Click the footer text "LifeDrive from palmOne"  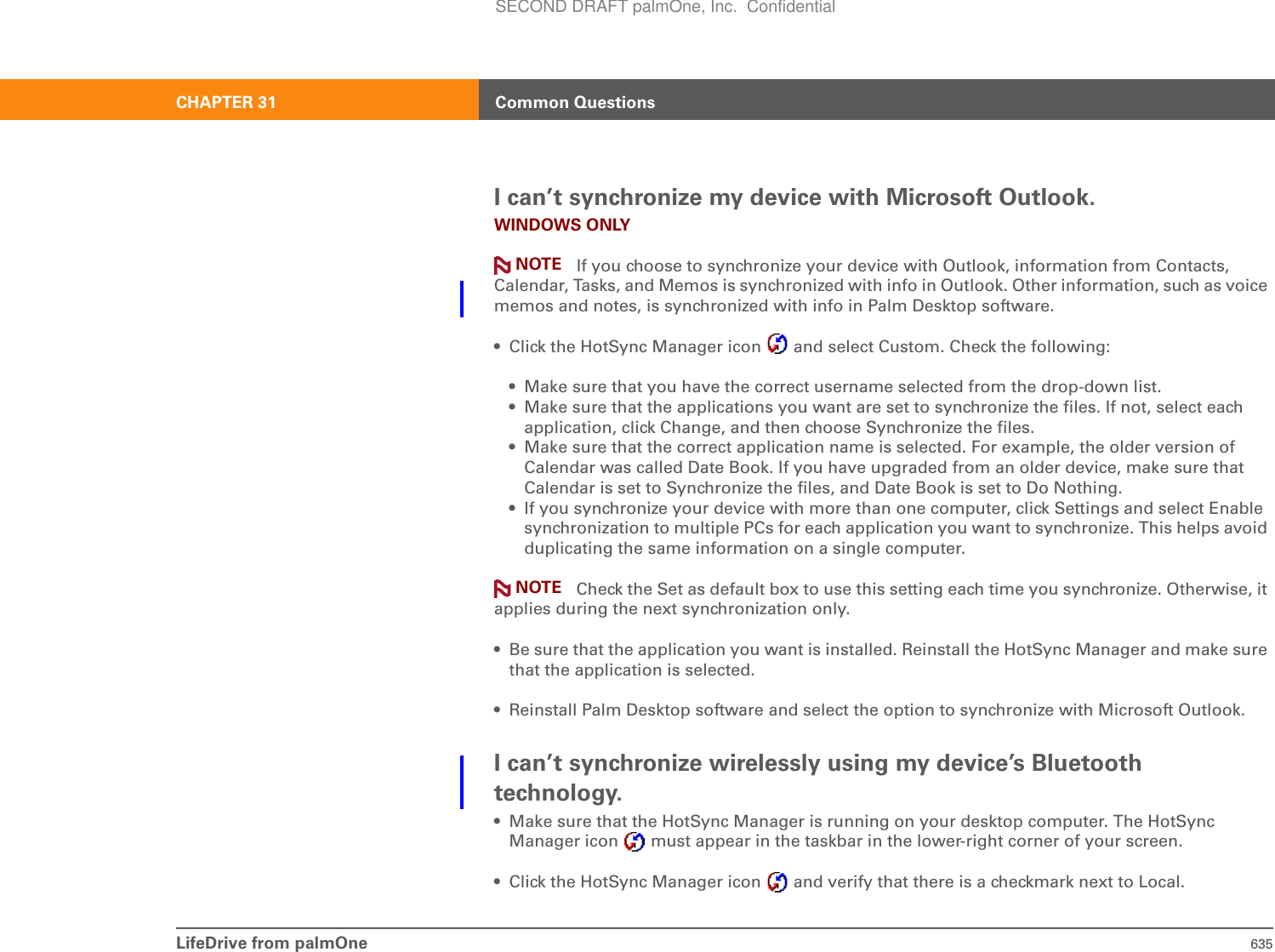click(272, 943)
